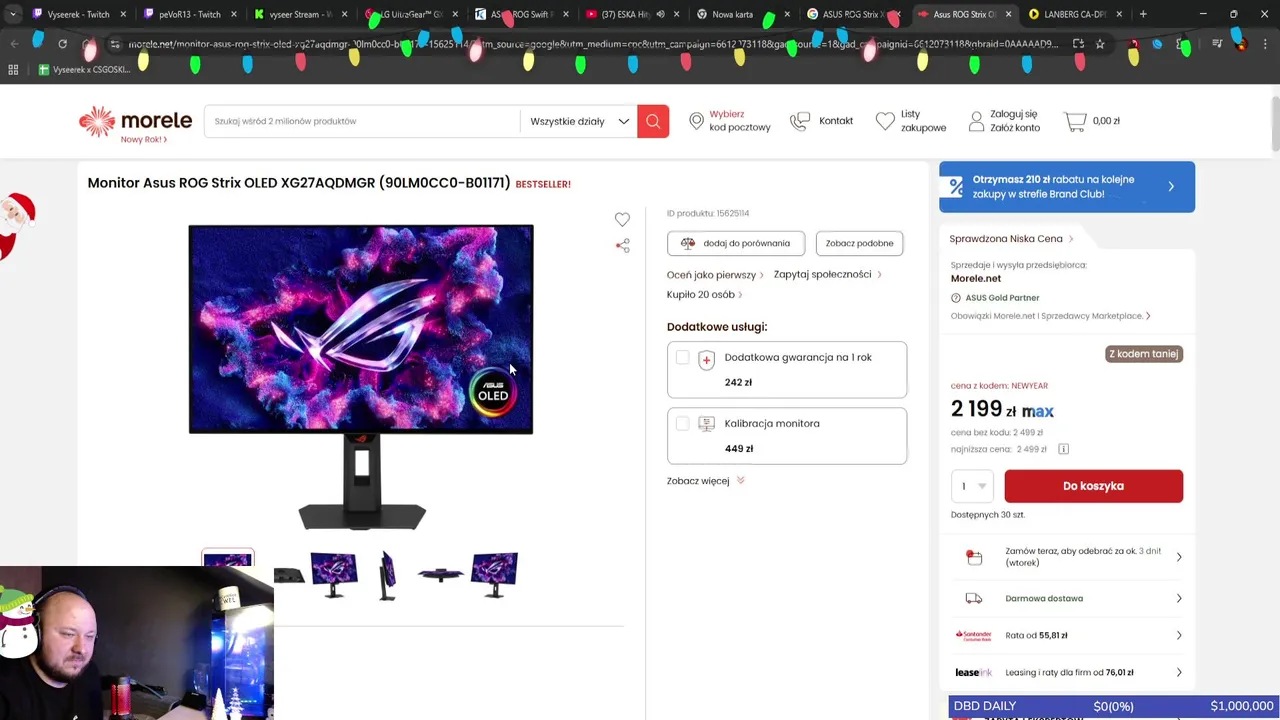Click Zobacz podobne button
Image resolution: width=1280 pixels, height=720 pixels.
point(859,243)
